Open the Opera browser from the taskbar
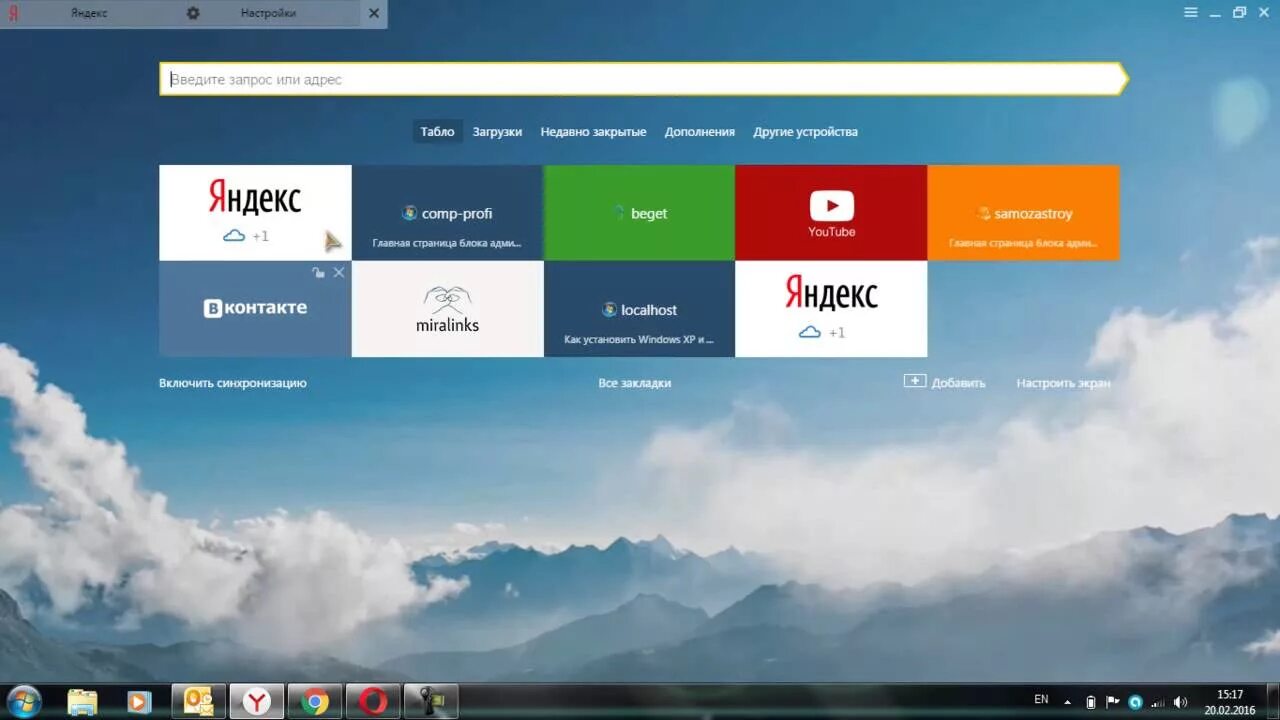This screenshot has width=1280, height=720. click(x=373, y=701)
